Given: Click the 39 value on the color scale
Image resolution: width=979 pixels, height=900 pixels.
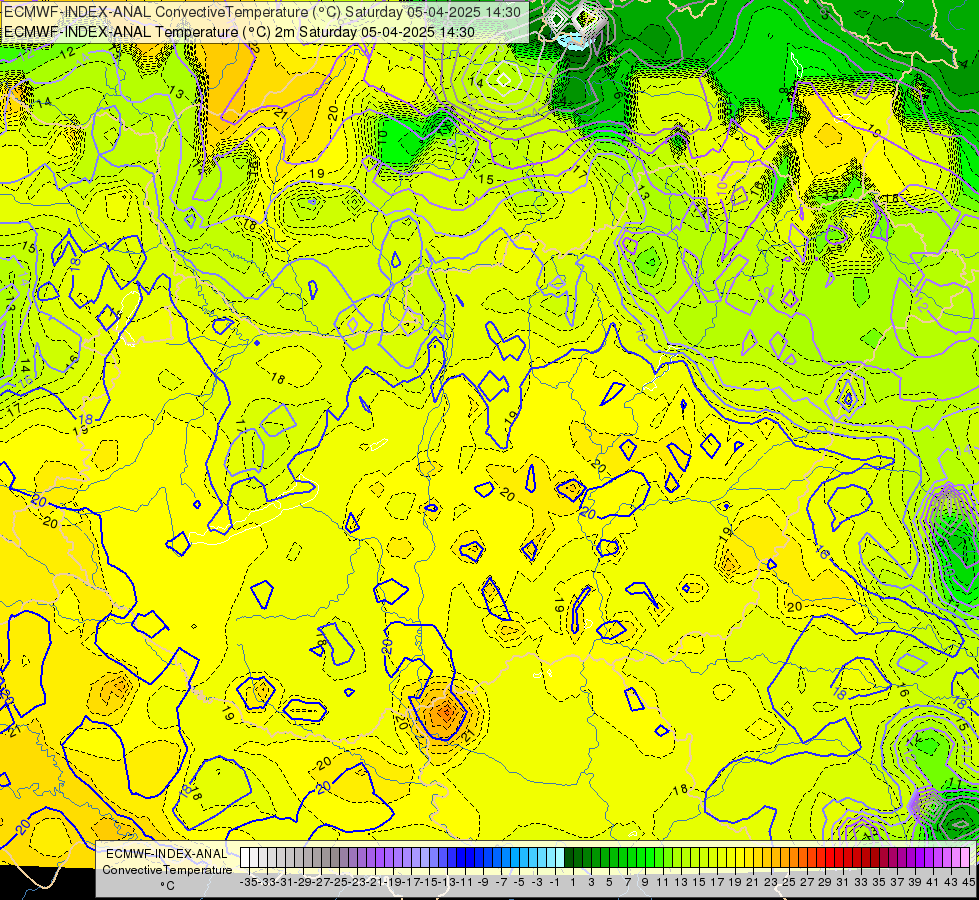Looking at the screenshot, I should [x=915, y=882].
